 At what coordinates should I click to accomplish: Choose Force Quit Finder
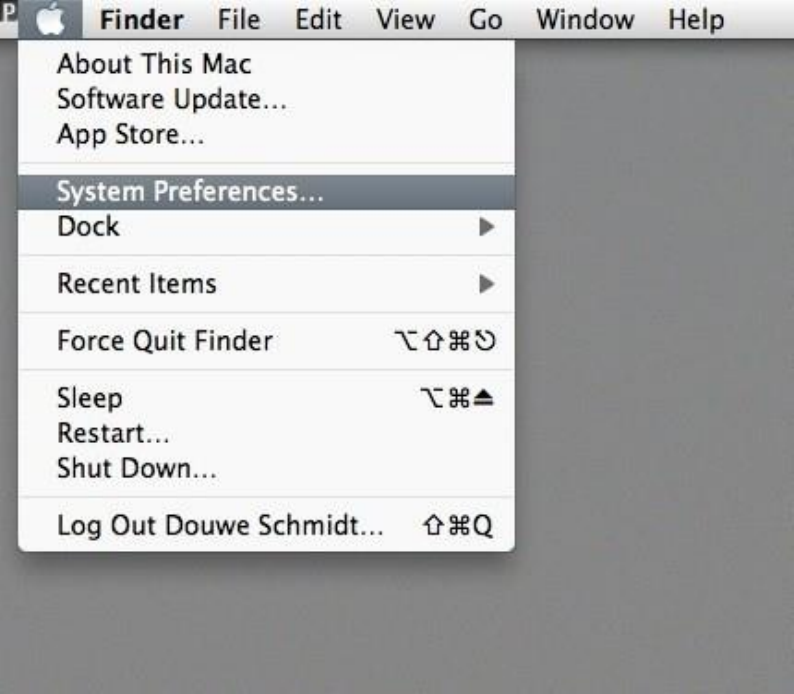click(164, 341)
